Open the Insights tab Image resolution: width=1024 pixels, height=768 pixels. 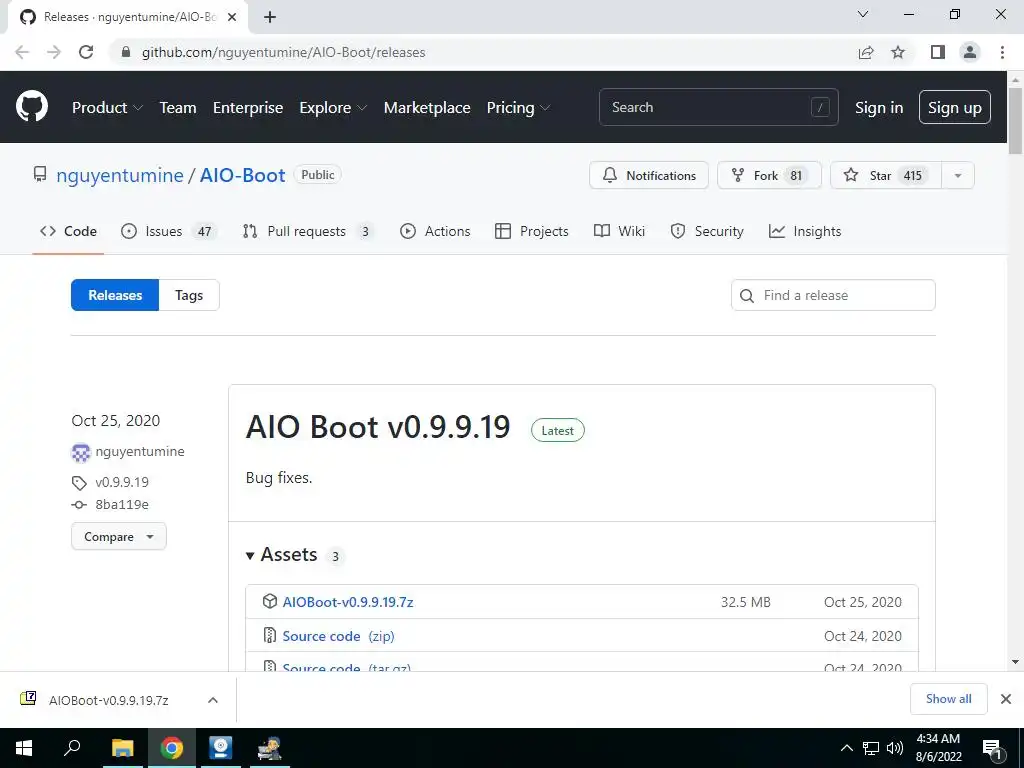coord(805,231)
